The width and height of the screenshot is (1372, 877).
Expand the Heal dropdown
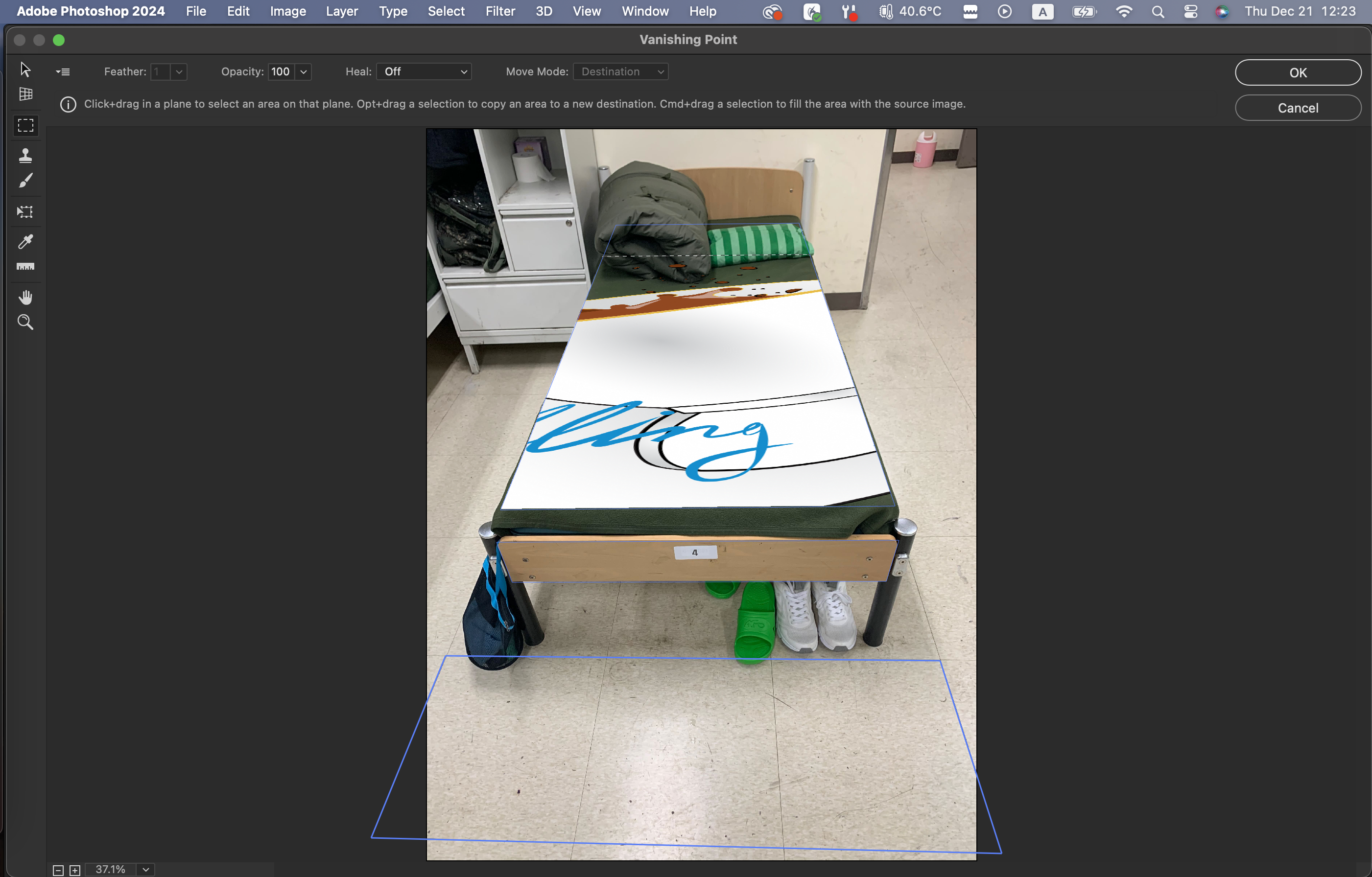(x=424, y=72)
